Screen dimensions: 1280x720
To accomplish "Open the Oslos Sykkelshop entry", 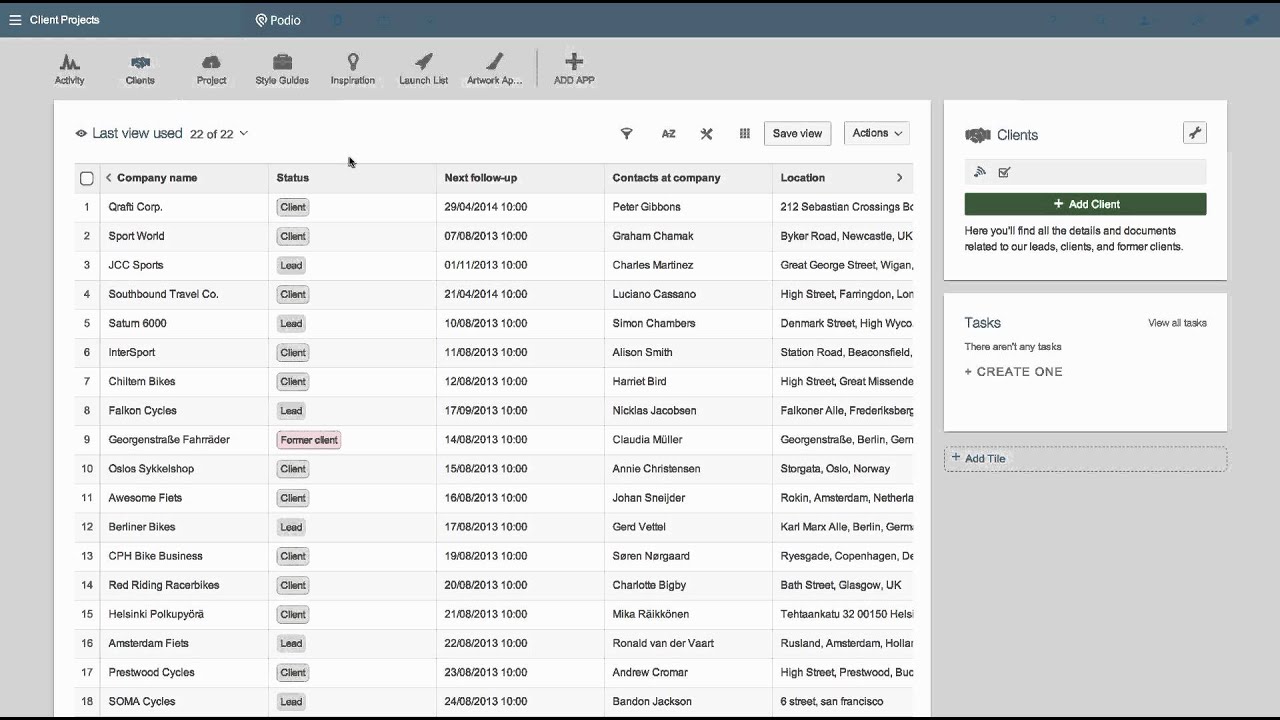I will point(151,468).
